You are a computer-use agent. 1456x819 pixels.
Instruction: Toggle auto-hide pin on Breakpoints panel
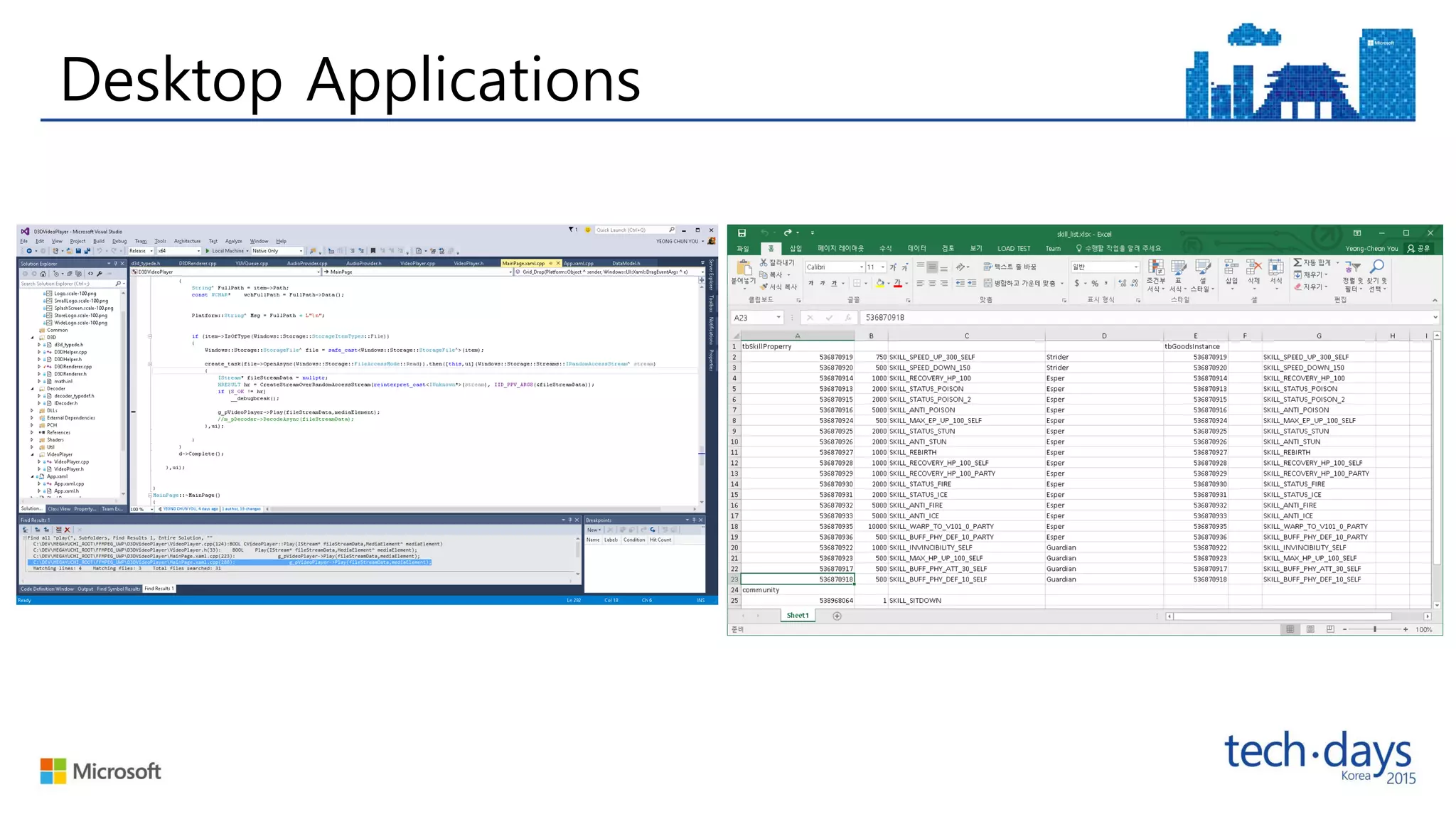tap(694, 520)
